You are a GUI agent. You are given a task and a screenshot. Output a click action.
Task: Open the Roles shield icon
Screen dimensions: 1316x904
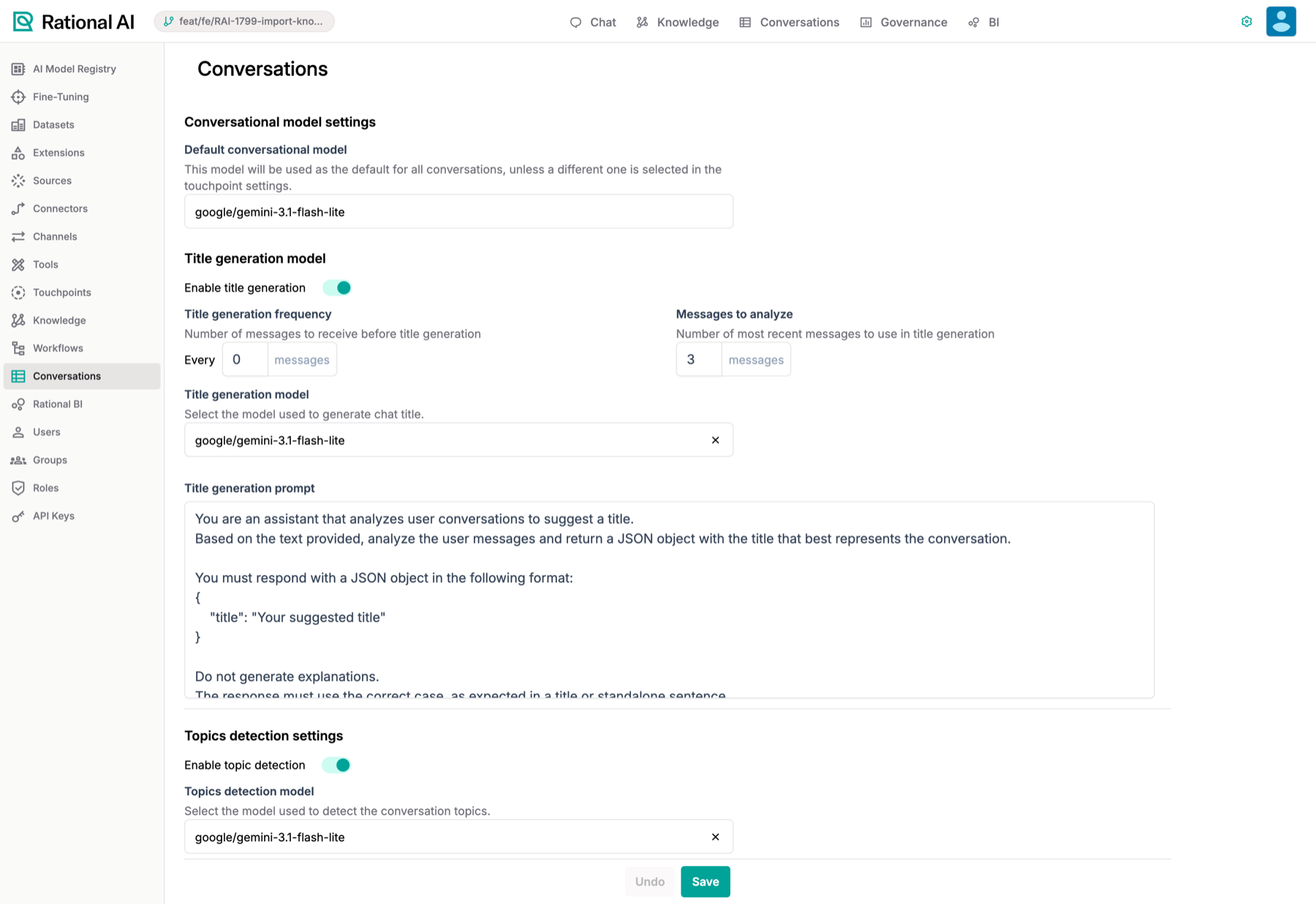pos(18,488)
